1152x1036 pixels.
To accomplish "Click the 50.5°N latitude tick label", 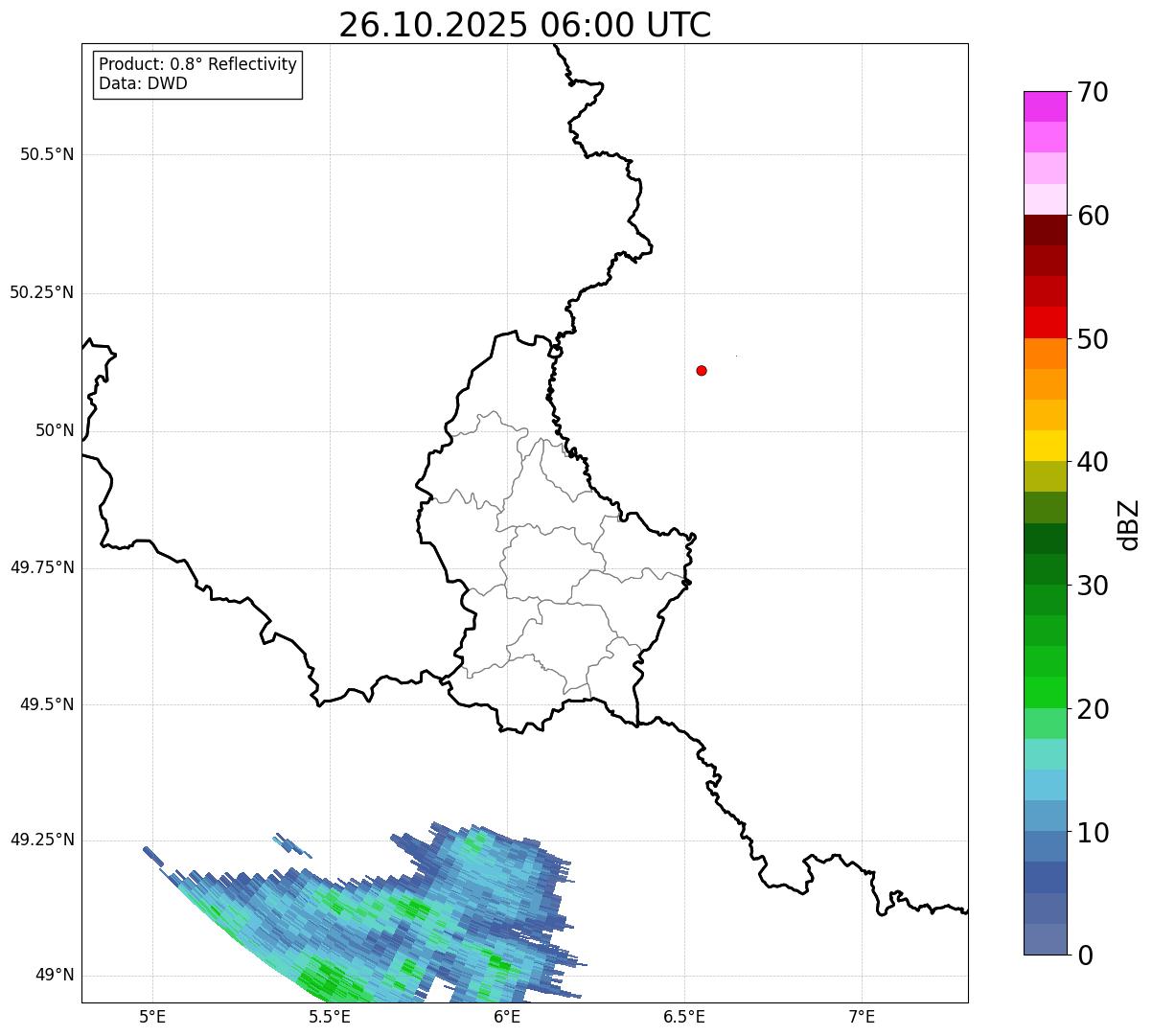I will (x=47, y=154).
